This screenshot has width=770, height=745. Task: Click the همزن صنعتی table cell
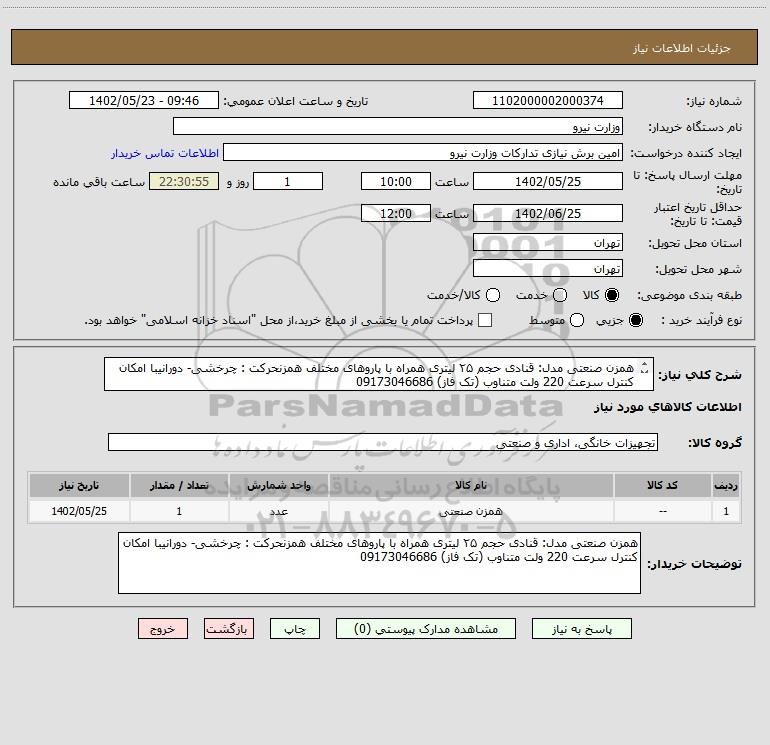point(471,511)
